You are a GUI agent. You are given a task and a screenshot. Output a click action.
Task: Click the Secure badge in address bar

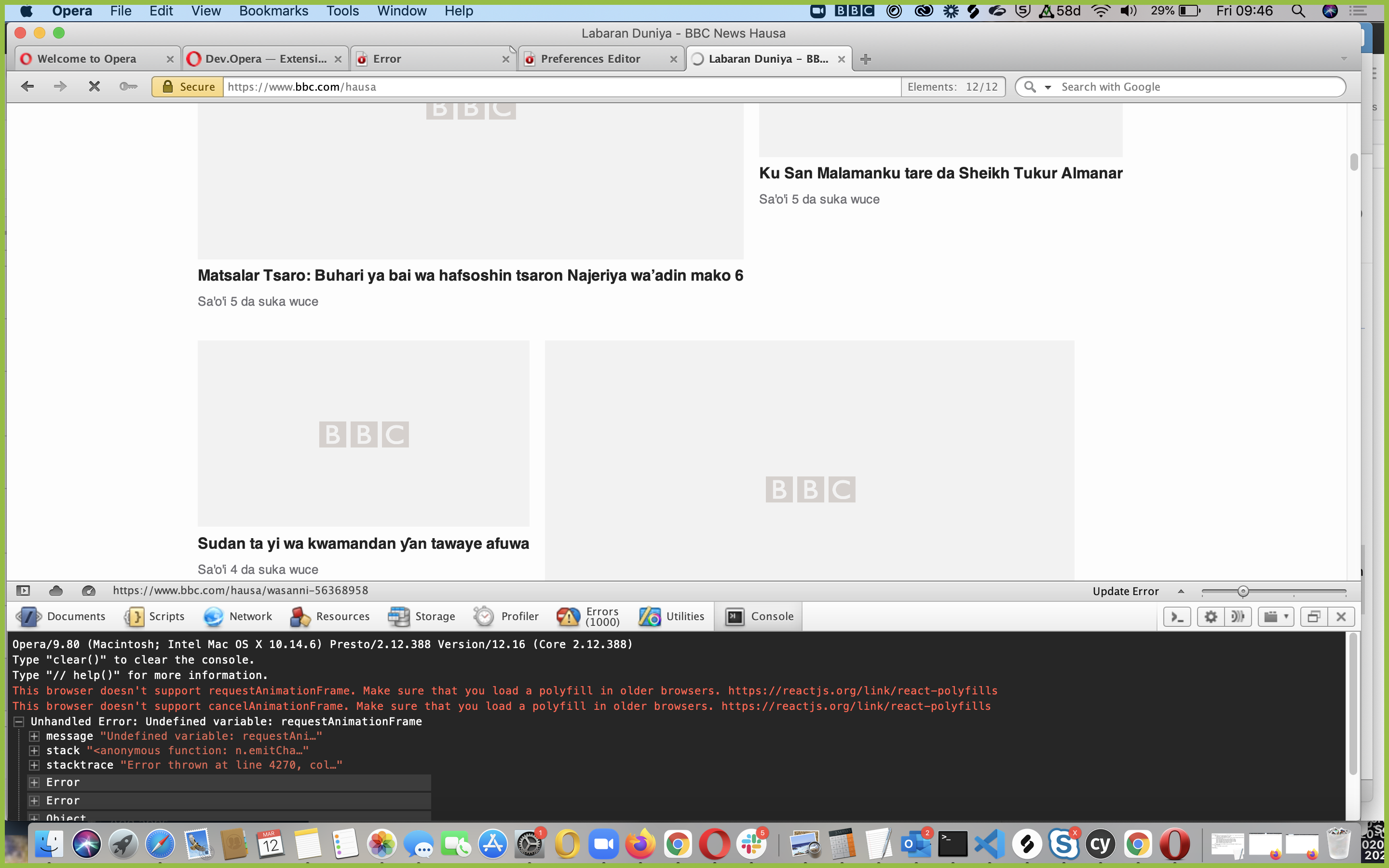188,87
